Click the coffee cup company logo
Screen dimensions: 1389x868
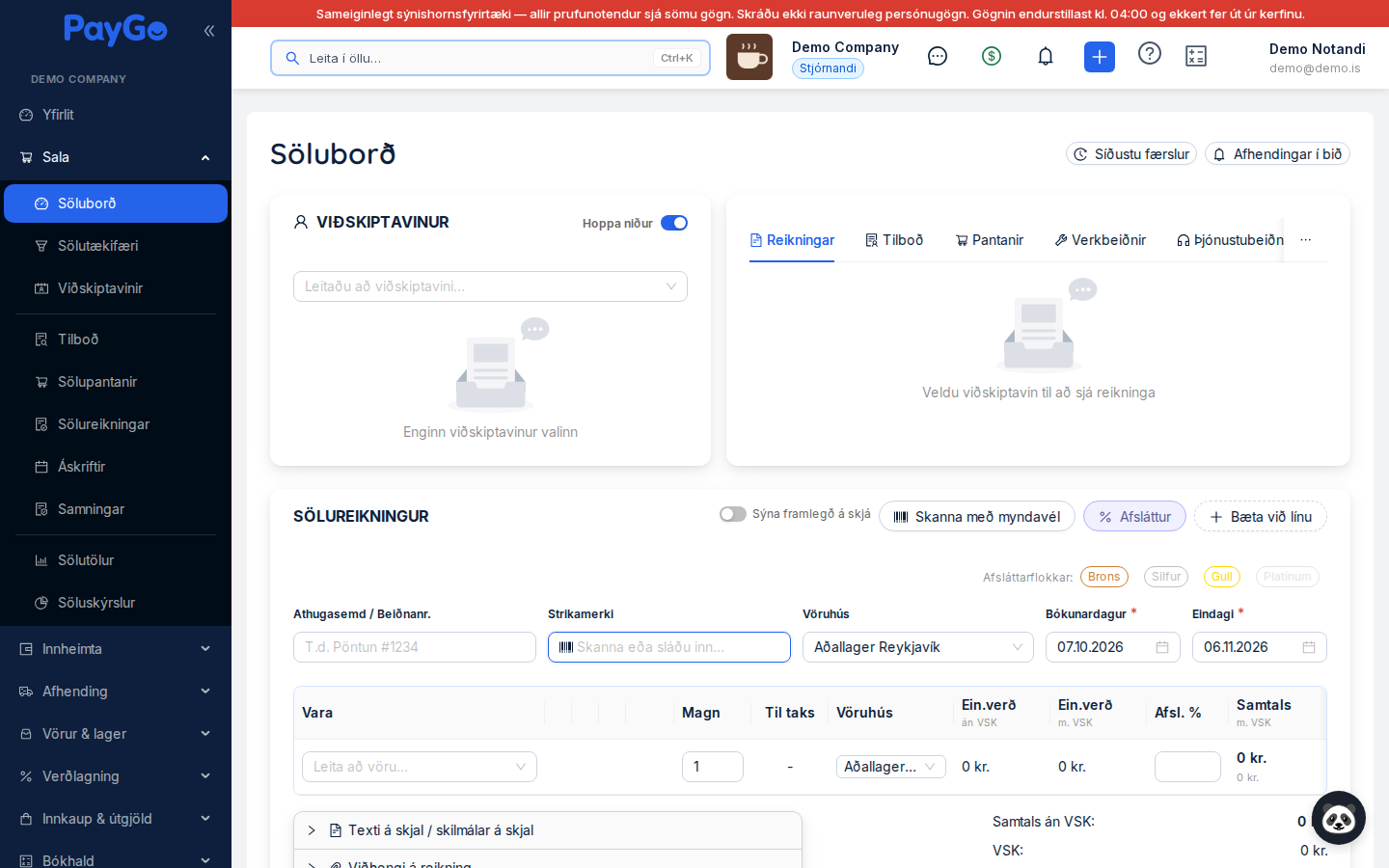click(x=749, y=57)
